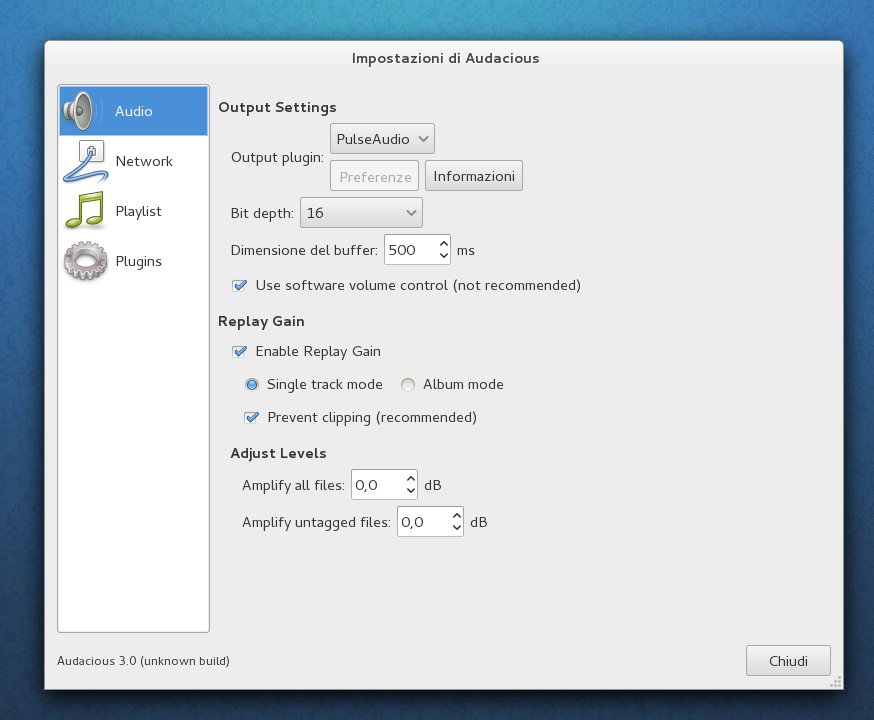The width and height of the screenshot is (874, 720).
Task: Click the 'Bit depth:' label
Action: 262,213
